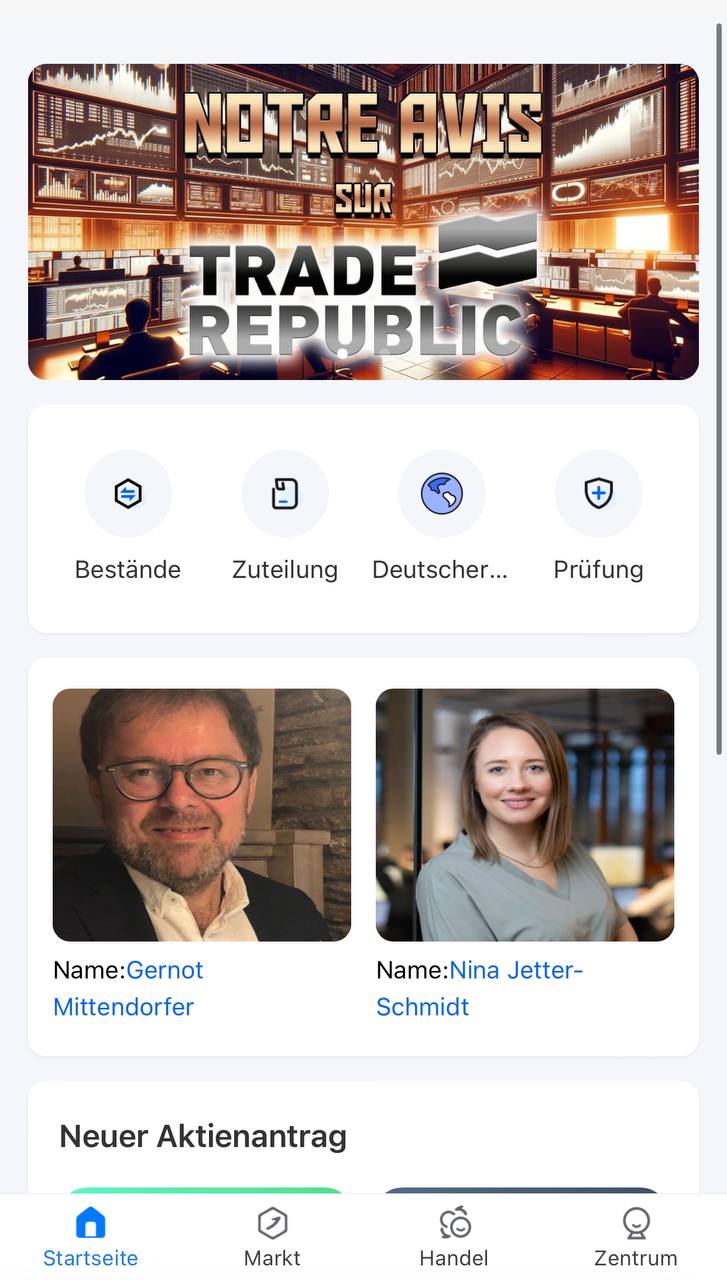Tap the Startseite home icon
Viewport: 727px width, 1280px height.
(90, 1222)
